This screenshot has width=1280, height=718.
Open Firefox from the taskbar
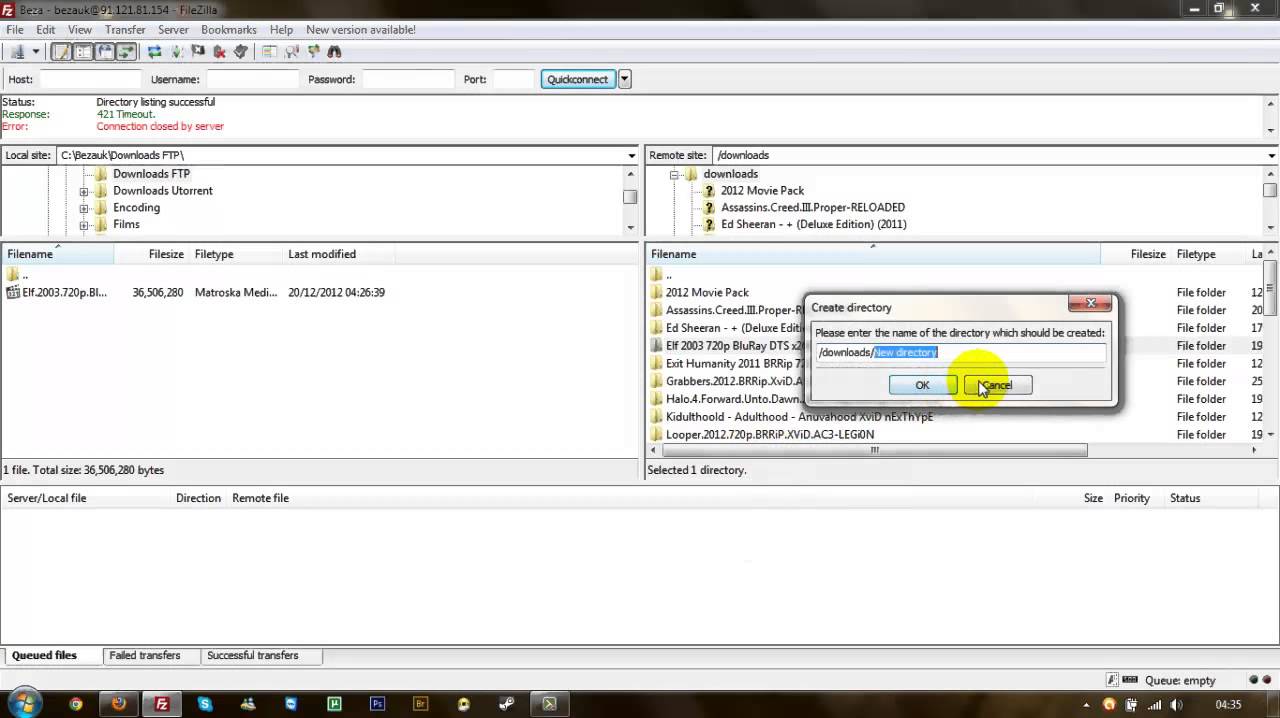(119, 704)
